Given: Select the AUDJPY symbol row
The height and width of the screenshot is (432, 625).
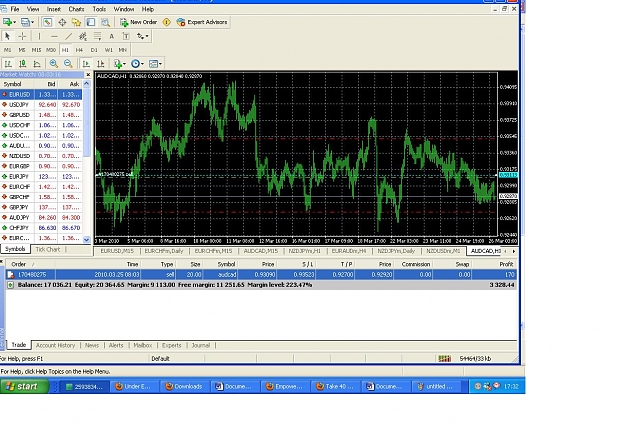Looking at the screenshot, I should (x=41, y=218).
